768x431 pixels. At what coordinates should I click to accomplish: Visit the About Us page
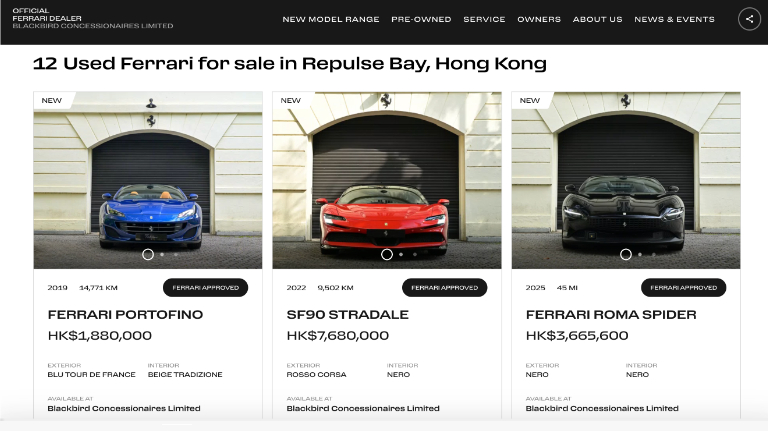point(598,20)
